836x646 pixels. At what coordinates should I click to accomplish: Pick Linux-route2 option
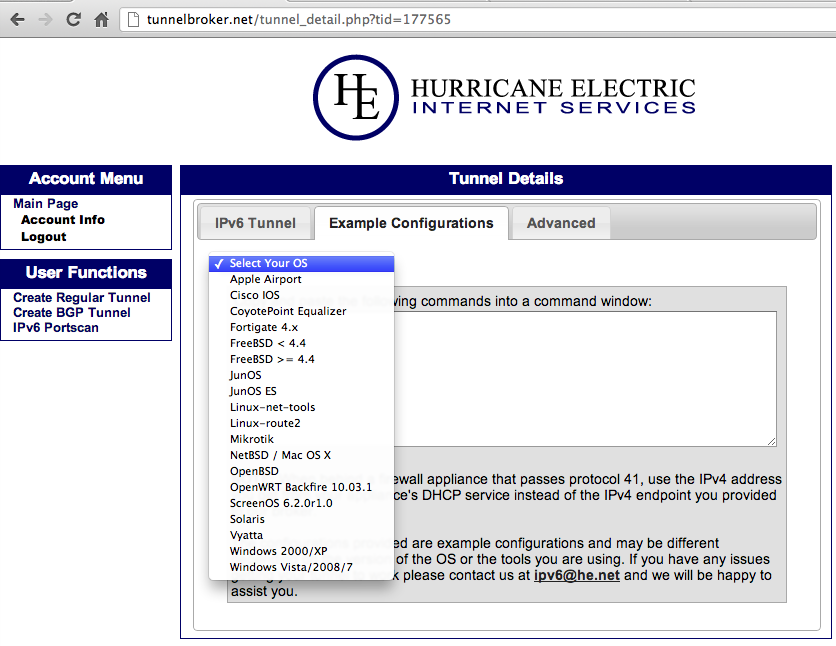pyautogui.click(x=301, y=423)
